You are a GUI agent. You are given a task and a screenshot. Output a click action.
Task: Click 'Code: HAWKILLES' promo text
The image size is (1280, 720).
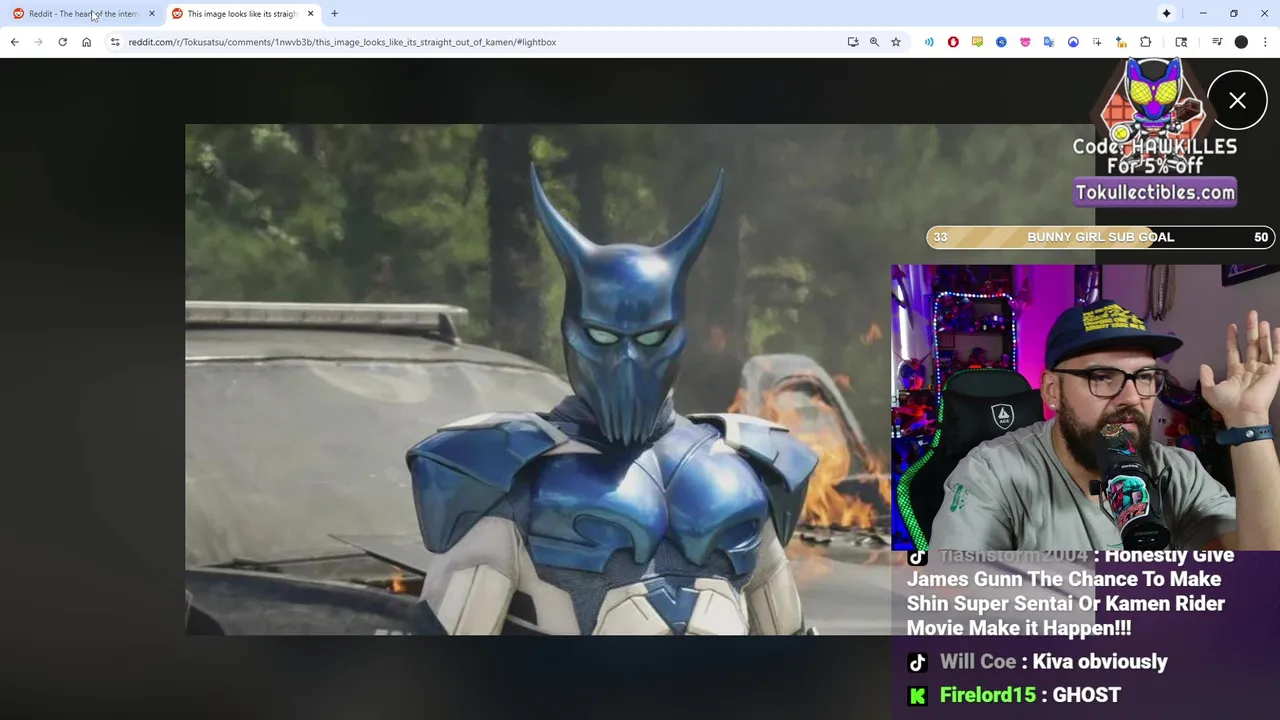pyautogui.click(x=1155, y=146)
